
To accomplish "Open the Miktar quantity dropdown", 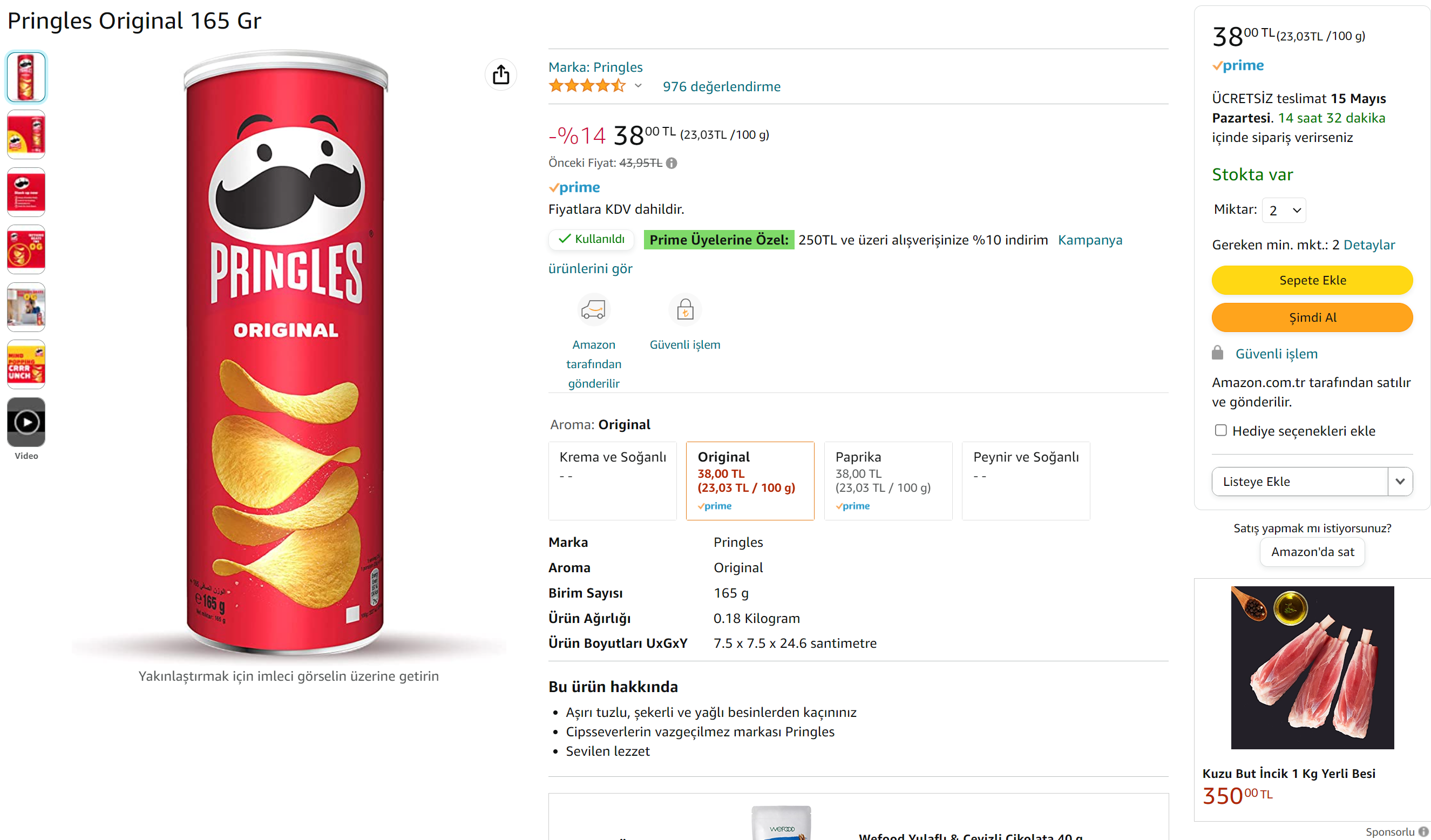I will tap(1283, 210).
